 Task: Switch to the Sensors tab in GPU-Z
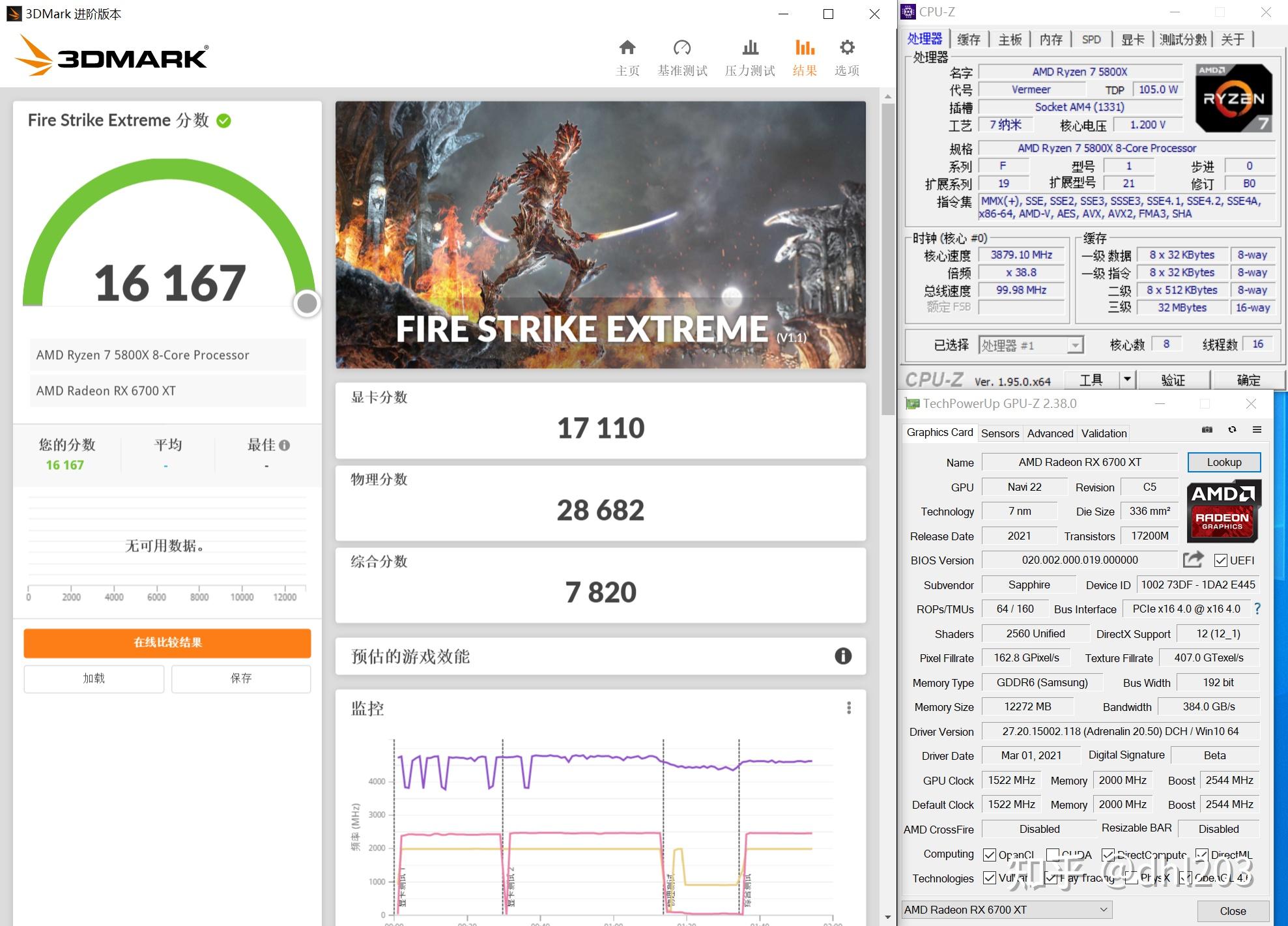(1000, 433)
